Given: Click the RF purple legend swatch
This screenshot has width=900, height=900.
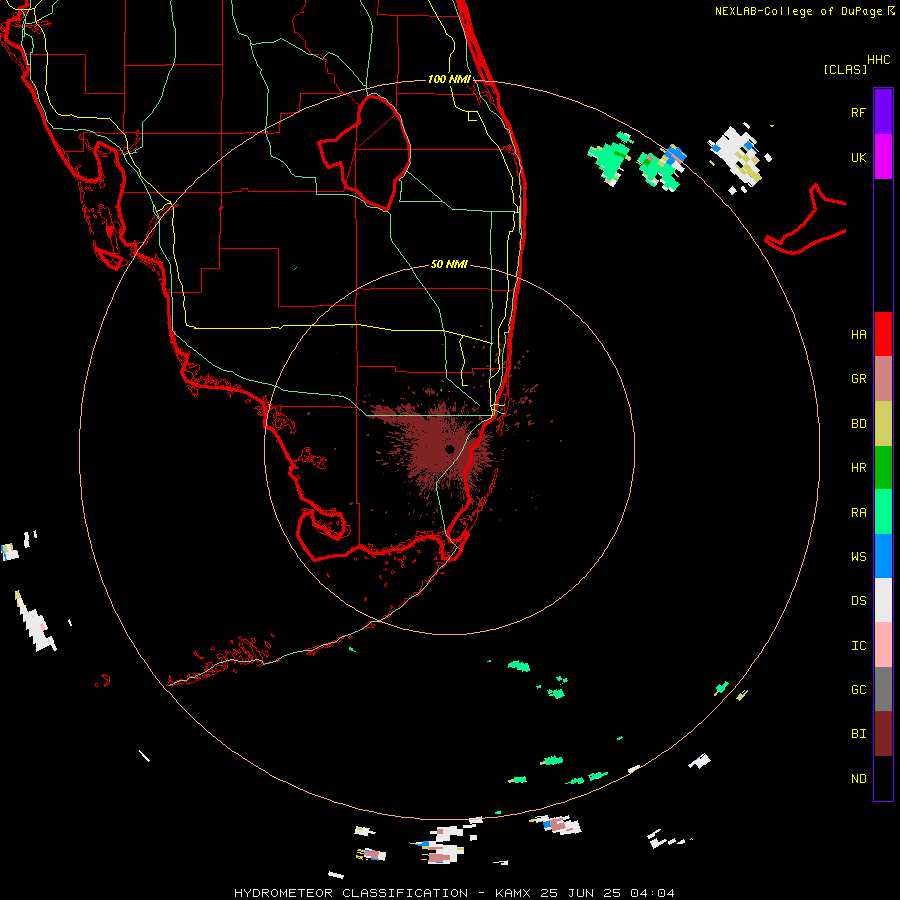Looking at the screenshot, I should [x=883, y=112].
